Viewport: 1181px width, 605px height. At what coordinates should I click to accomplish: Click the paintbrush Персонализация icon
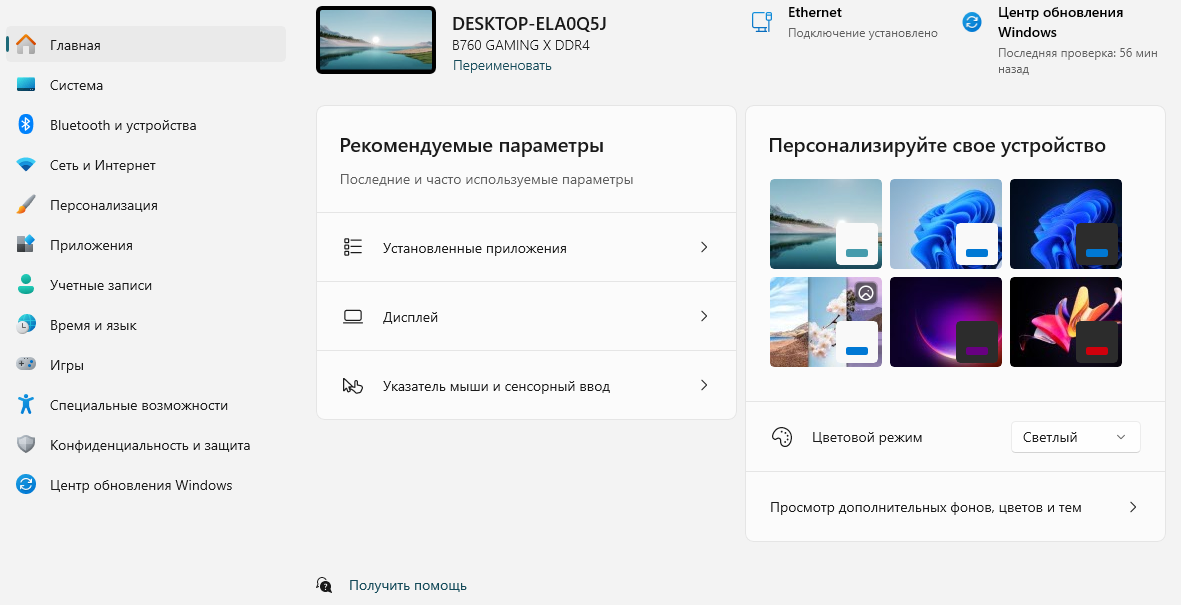click(x=26, y=205)
